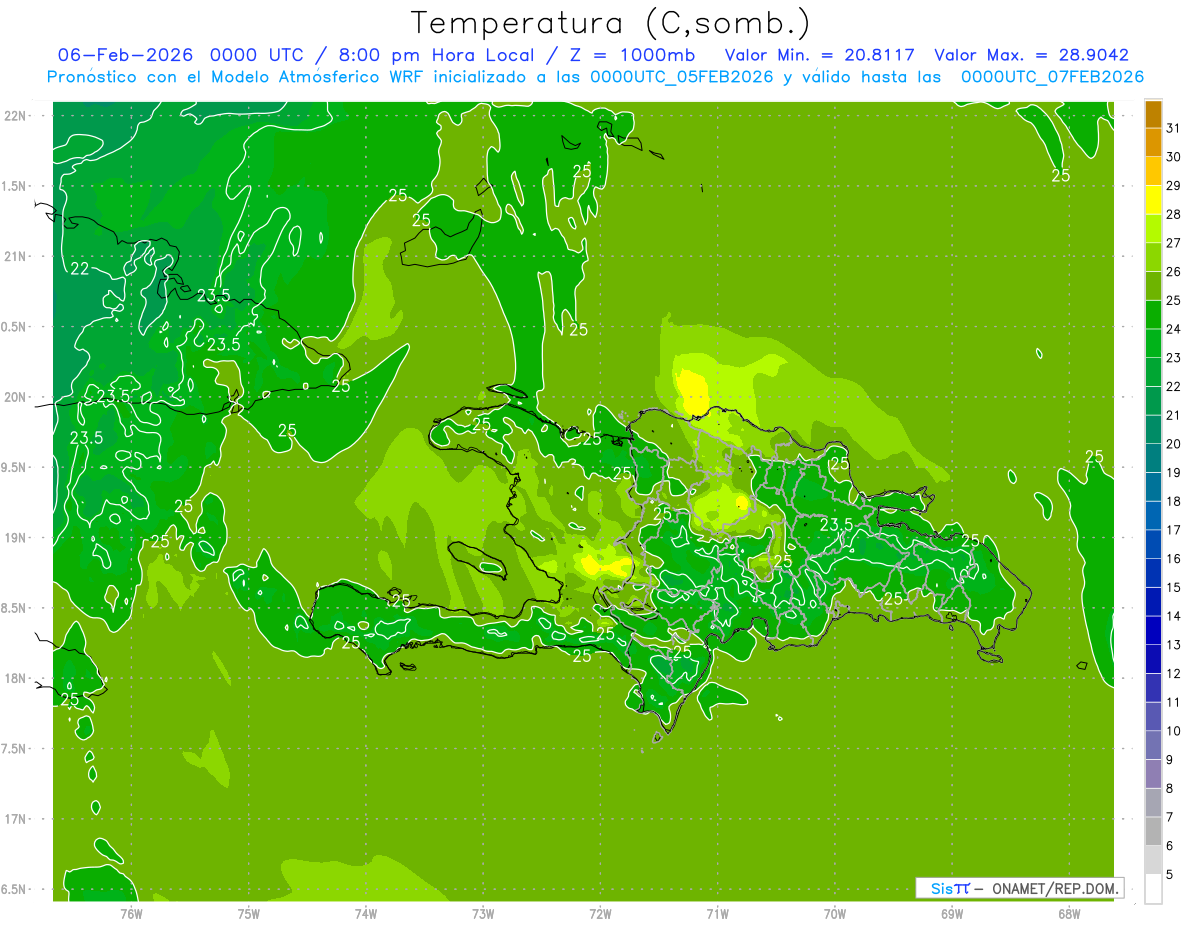Click the "71W" longitude axis label

click(717, 914)
